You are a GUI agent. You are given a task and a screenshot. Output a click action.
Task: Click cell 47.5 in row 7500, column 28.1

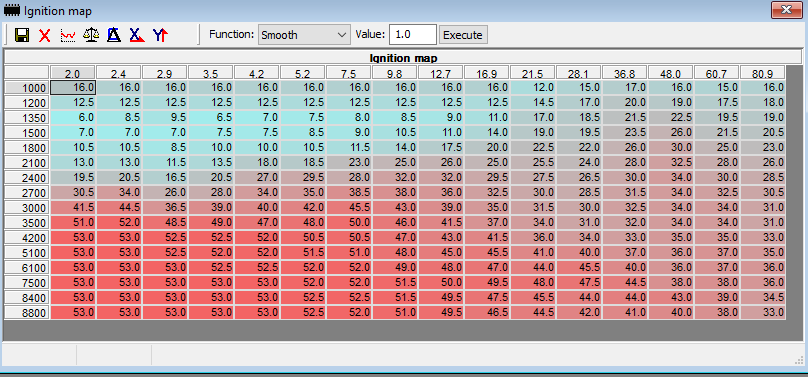pyautogui.click(x=579, y=283)
